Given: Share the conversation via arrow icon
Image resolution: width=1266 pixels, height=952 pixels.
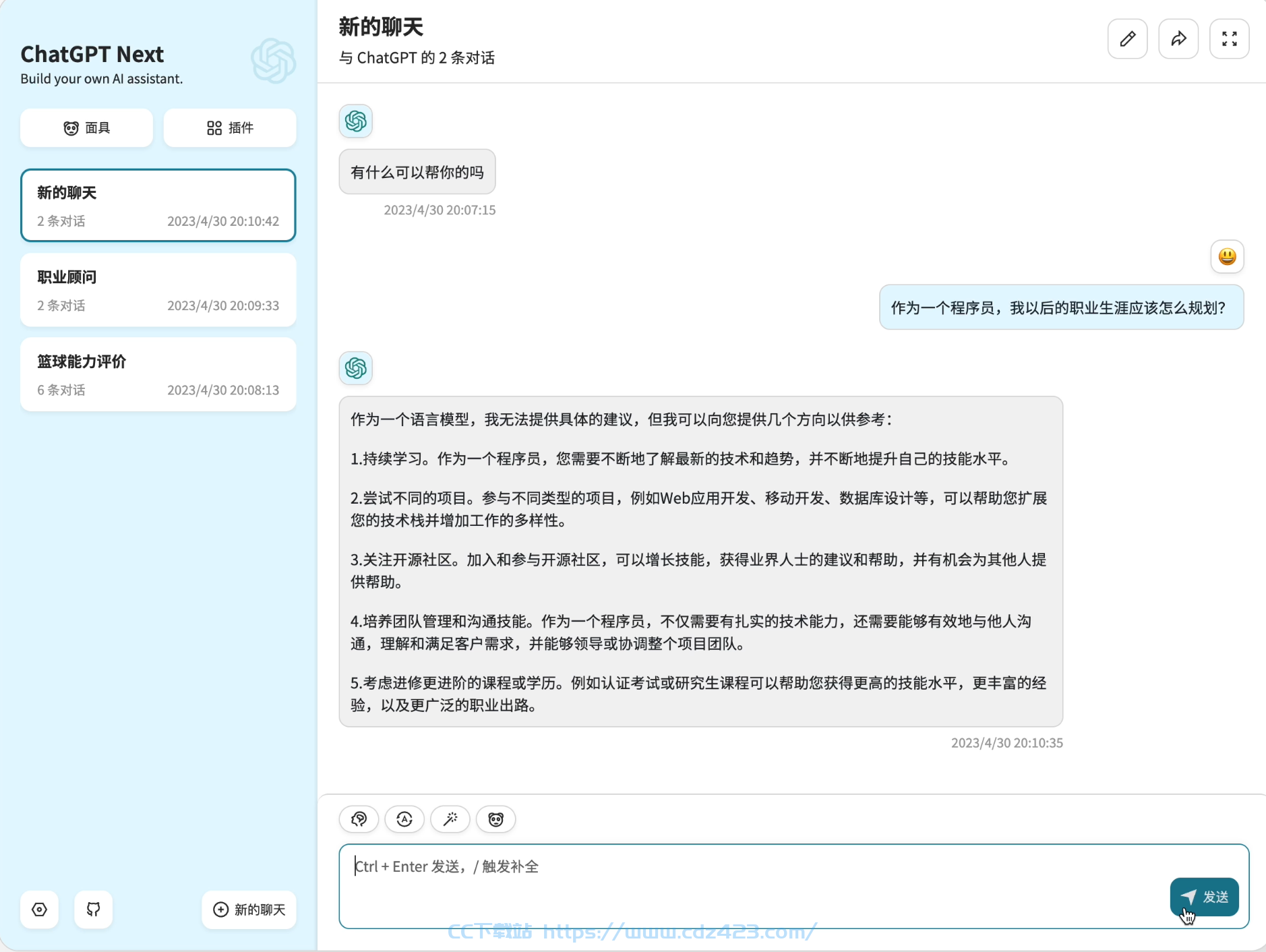Looking at the screenshot, I should tap(1178, 39).
